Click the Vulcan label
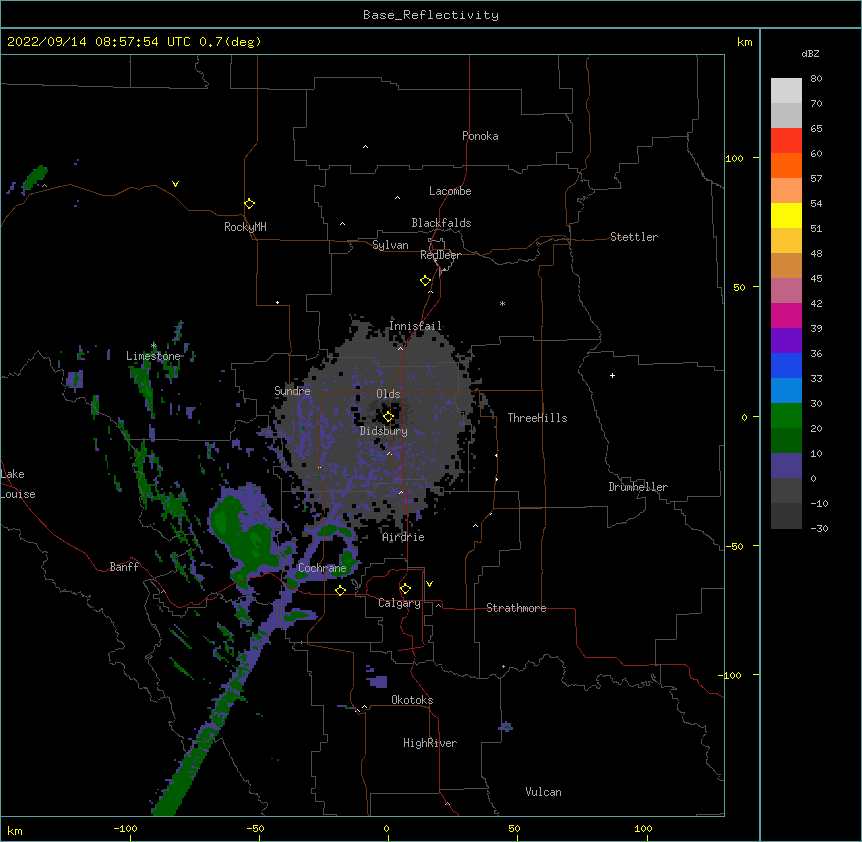Screen dimensions: 862x842 (543, 792)
